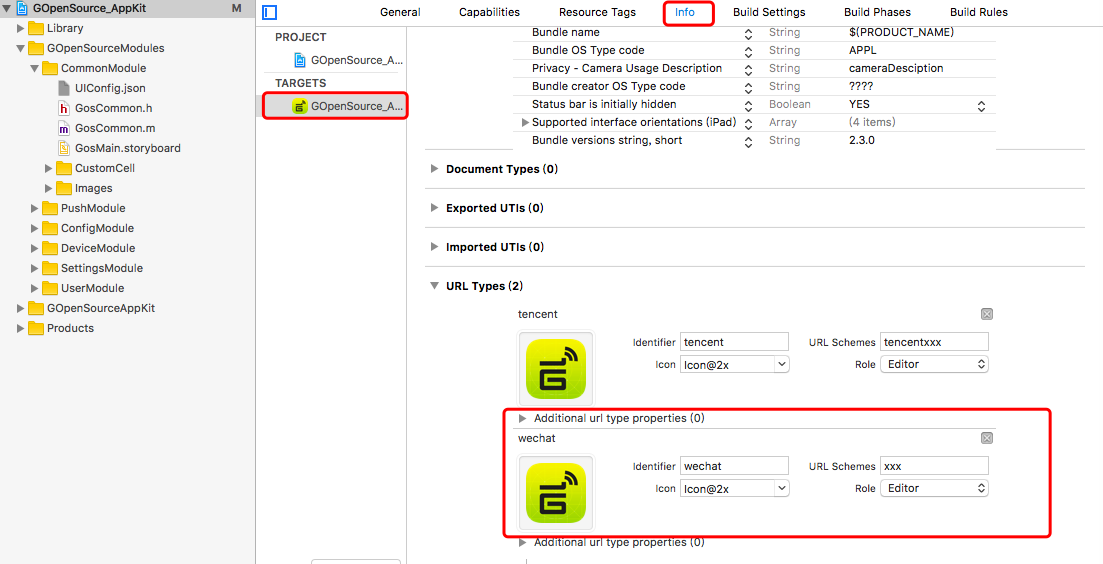This screenshot has height=564, width=1103.
Task: Open the Role dropdown for wechat
Action: pyautogui.click(x=934, y=488)
